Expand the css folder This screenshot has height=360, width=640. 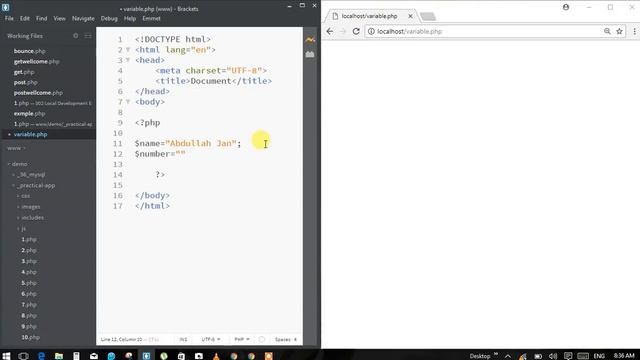[x=18, y=196]
